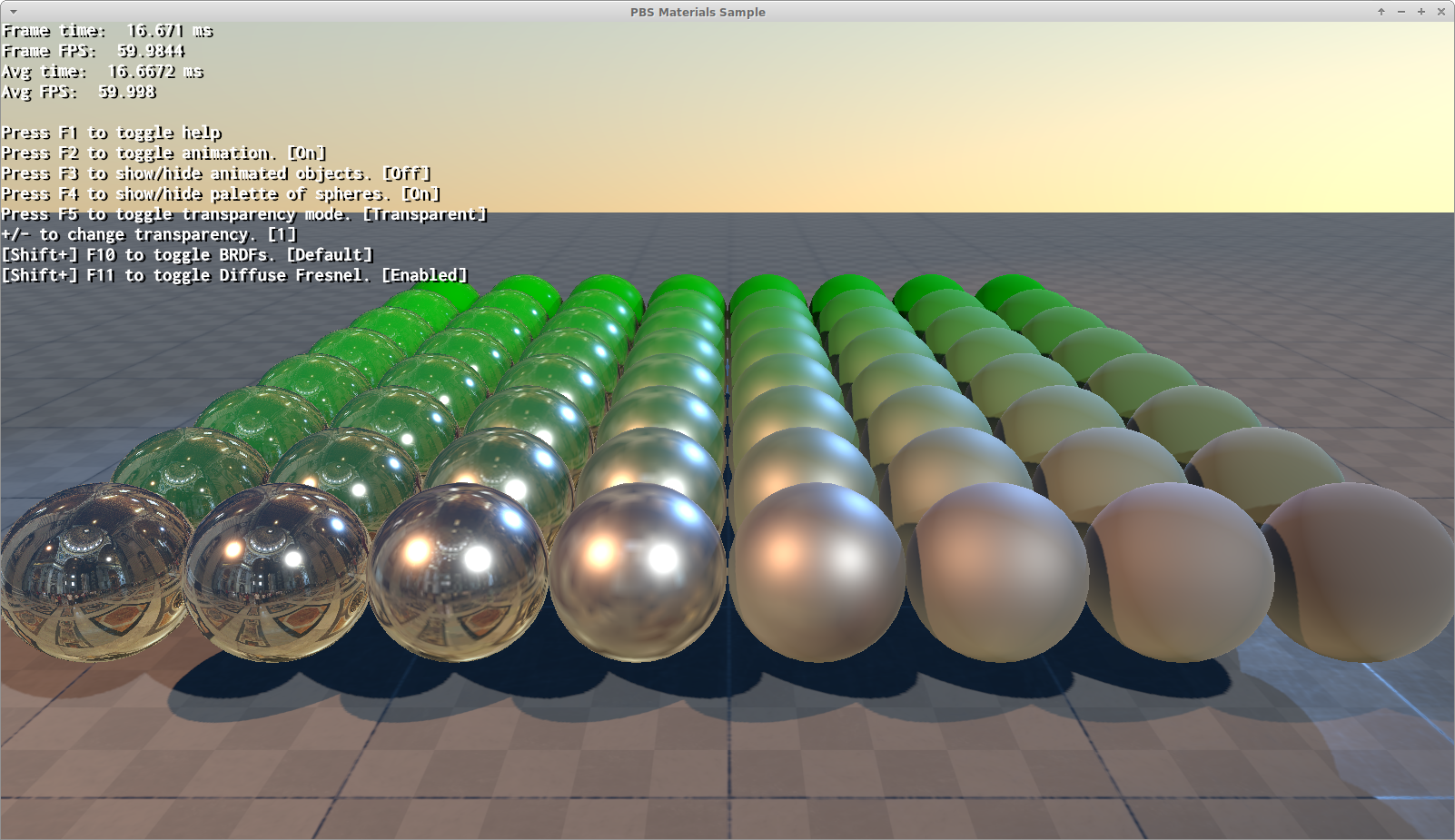The height and width of the screenshot is (840, 1455).
Task: Click the palette of spheres [On] status
Action: (421, 194)
